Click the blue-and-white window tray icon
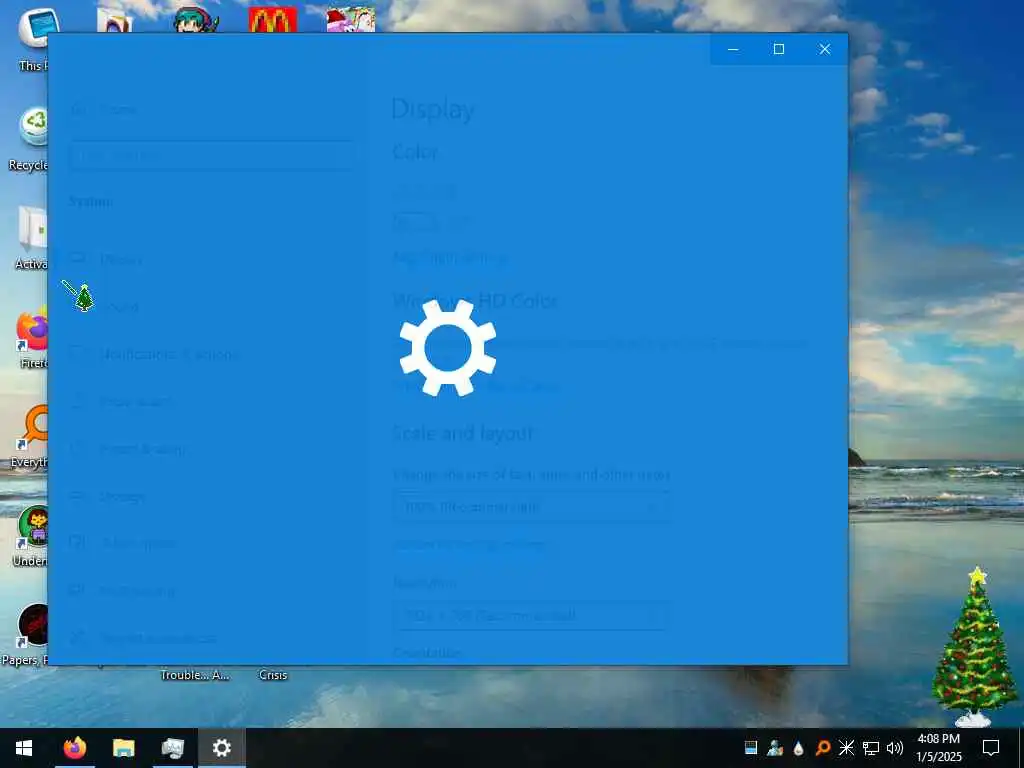 (x=751, y=748)
